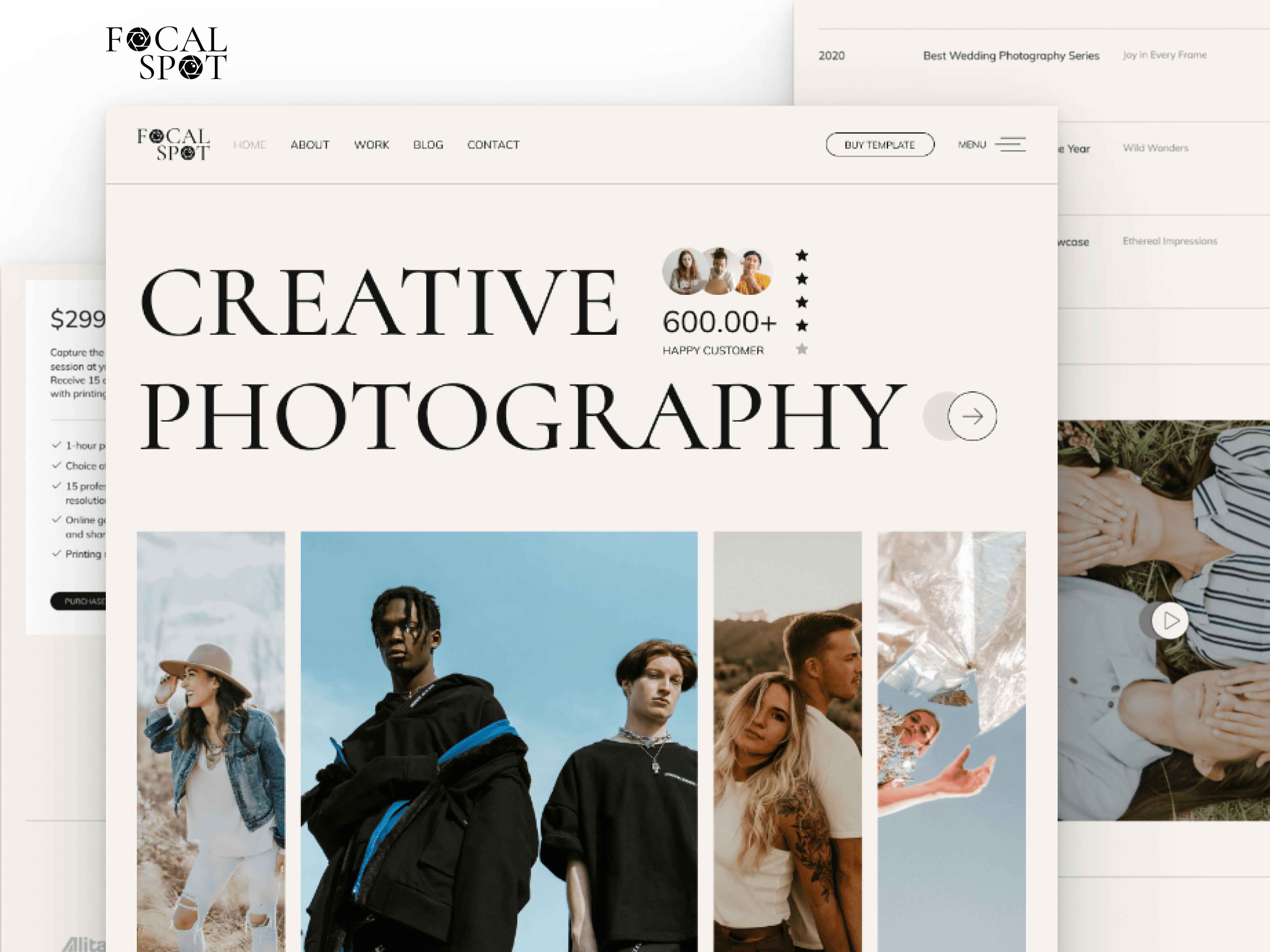The height and width of the screenshot is (952, 1270).
Task: Click the PURCHASE button
Action: tap(80, 600)
